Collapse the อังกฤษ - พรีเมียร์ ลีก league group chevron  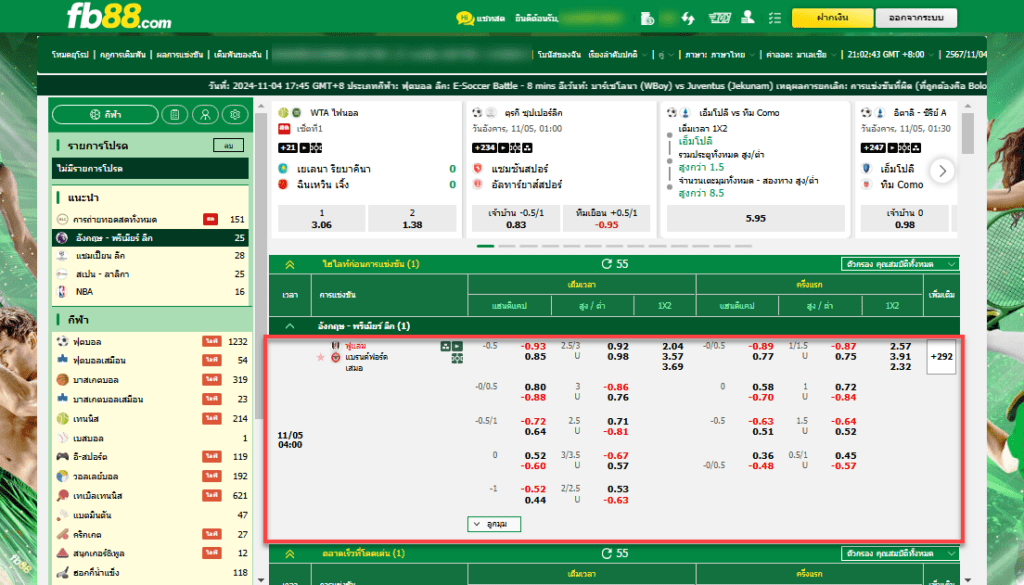[x=290, y=326]
